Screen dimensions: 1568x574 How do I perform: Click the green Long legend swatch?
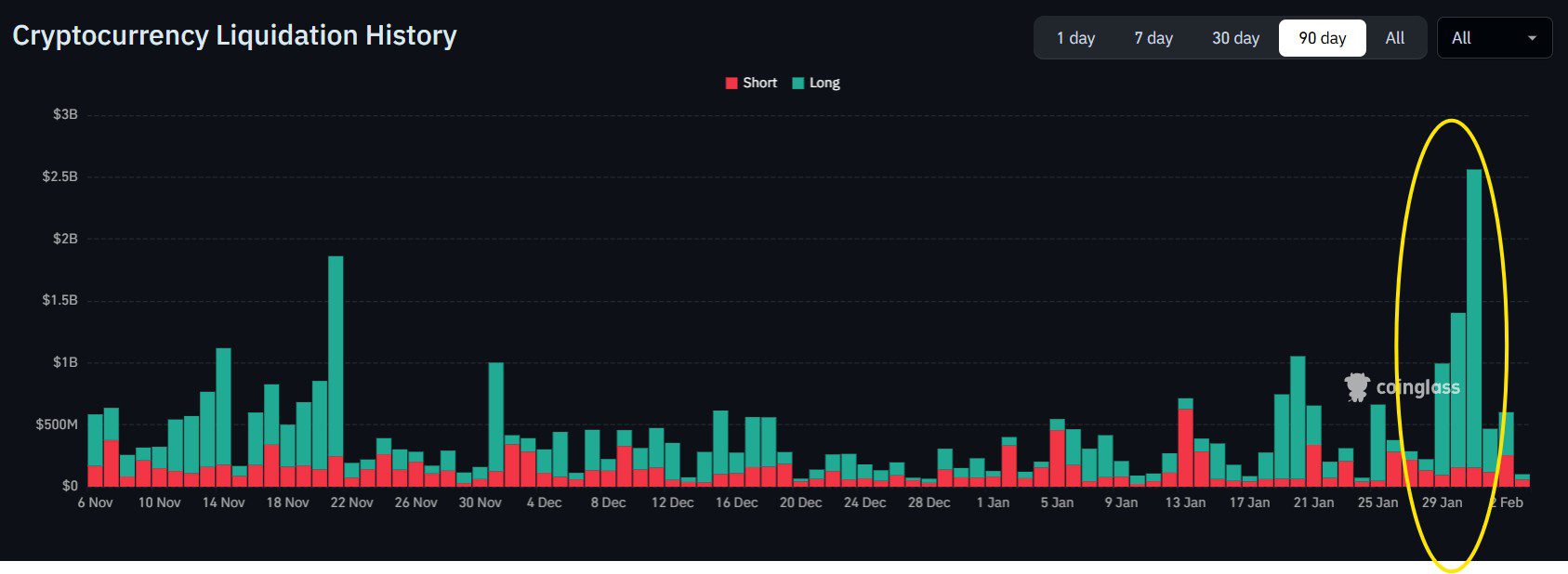click(x=797, y=83)
